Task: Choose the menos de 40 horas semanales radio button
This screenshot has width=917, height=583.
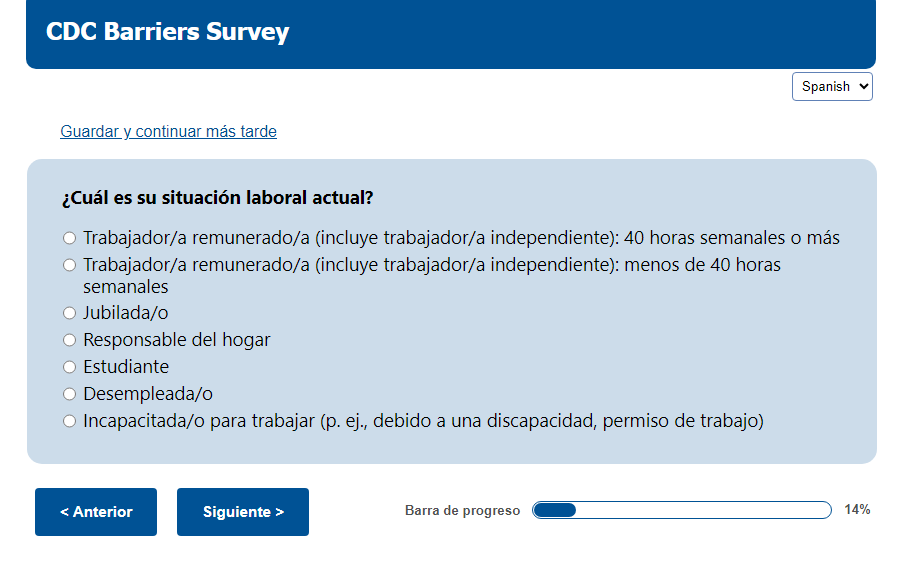Action: point(69,266)
